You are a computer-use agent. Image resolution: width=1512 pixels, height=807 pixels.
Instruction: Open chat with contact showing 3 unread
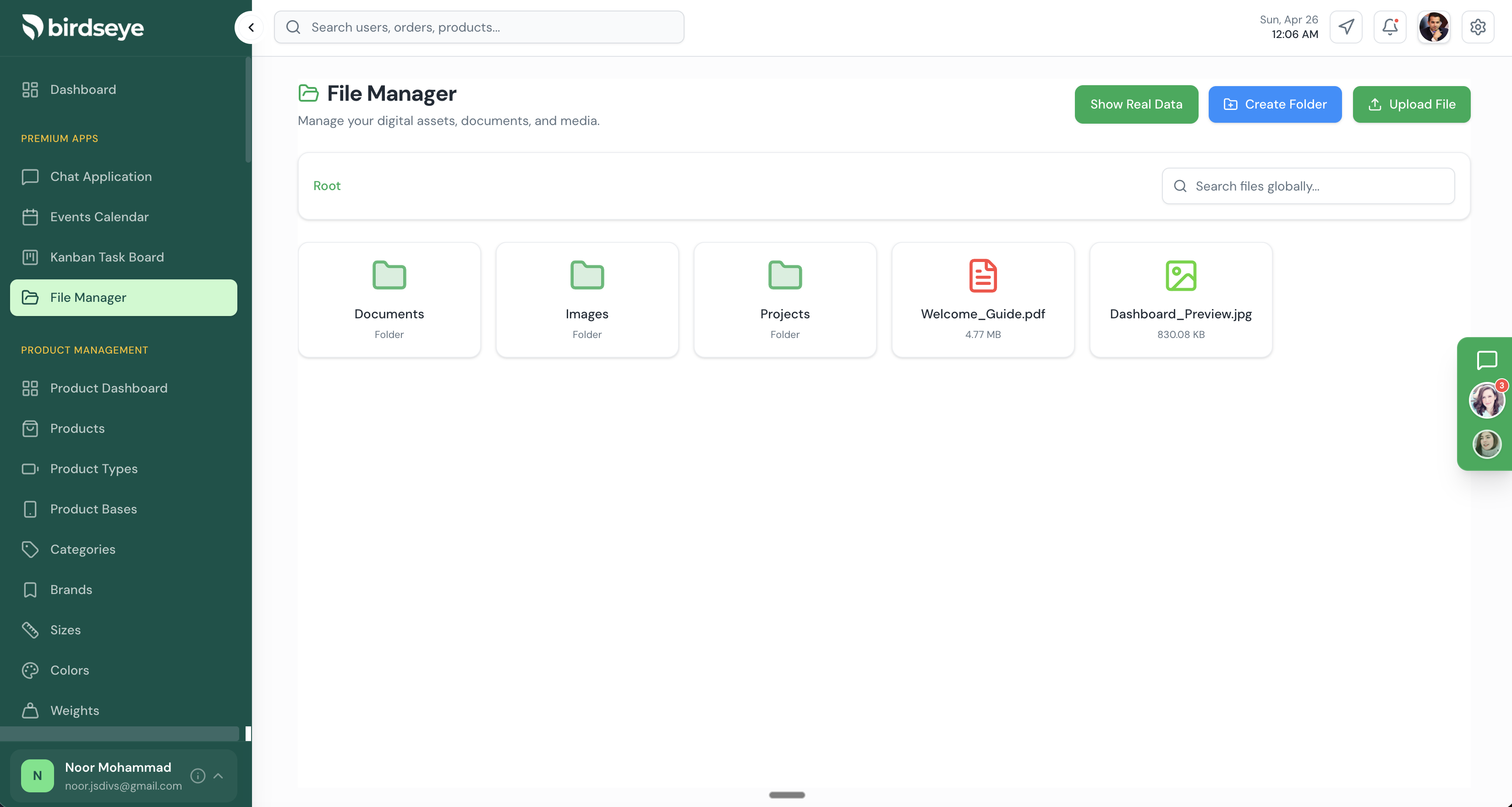click(x=1486, y=400)
